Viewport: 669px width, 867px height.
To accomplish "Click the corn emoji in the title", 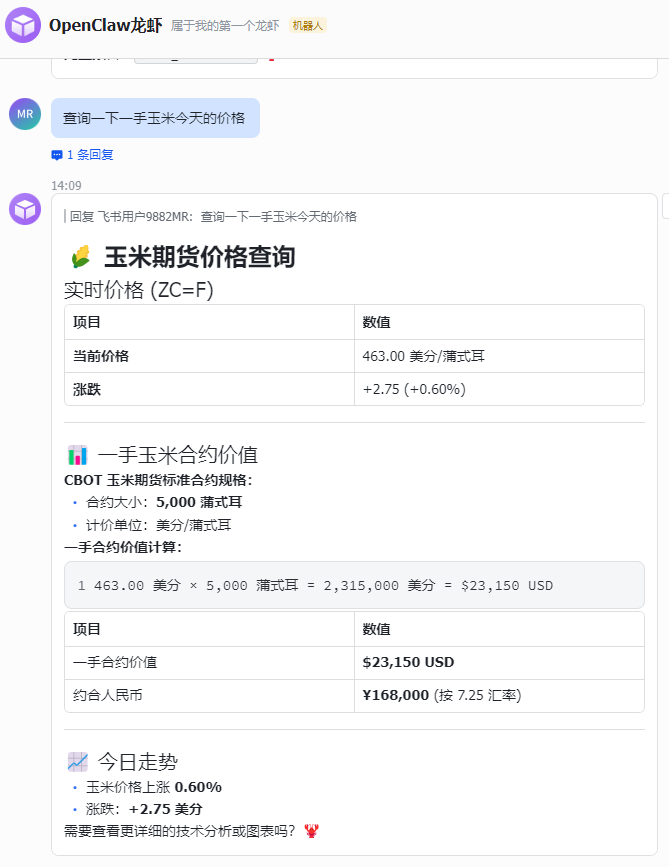I will [81, 258].
